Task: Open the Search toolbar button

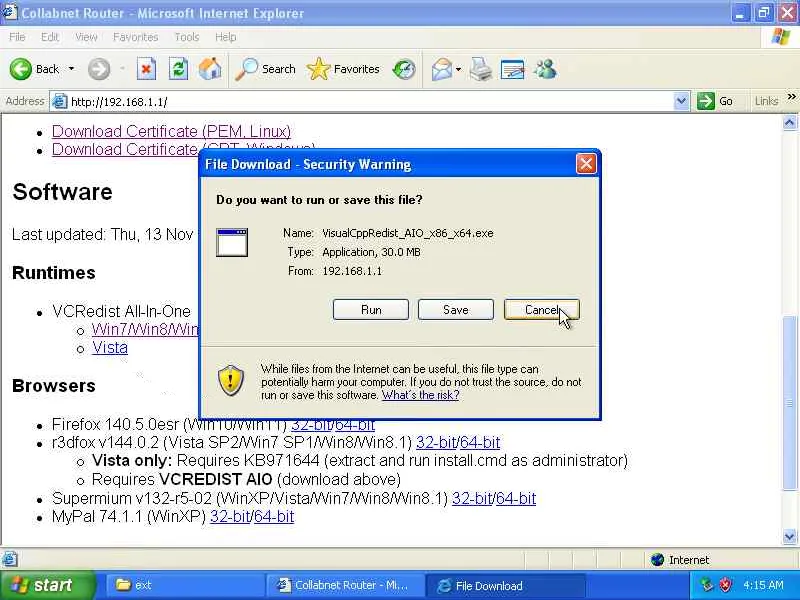Action: pos(265,69)
